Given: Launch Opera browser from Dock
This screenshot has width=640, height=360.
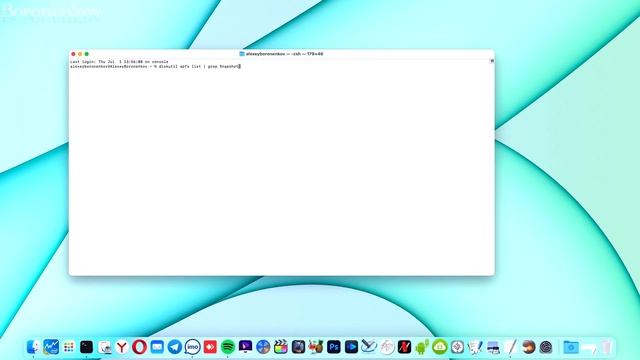Looking at the screenshot, I should pos(139,347).
